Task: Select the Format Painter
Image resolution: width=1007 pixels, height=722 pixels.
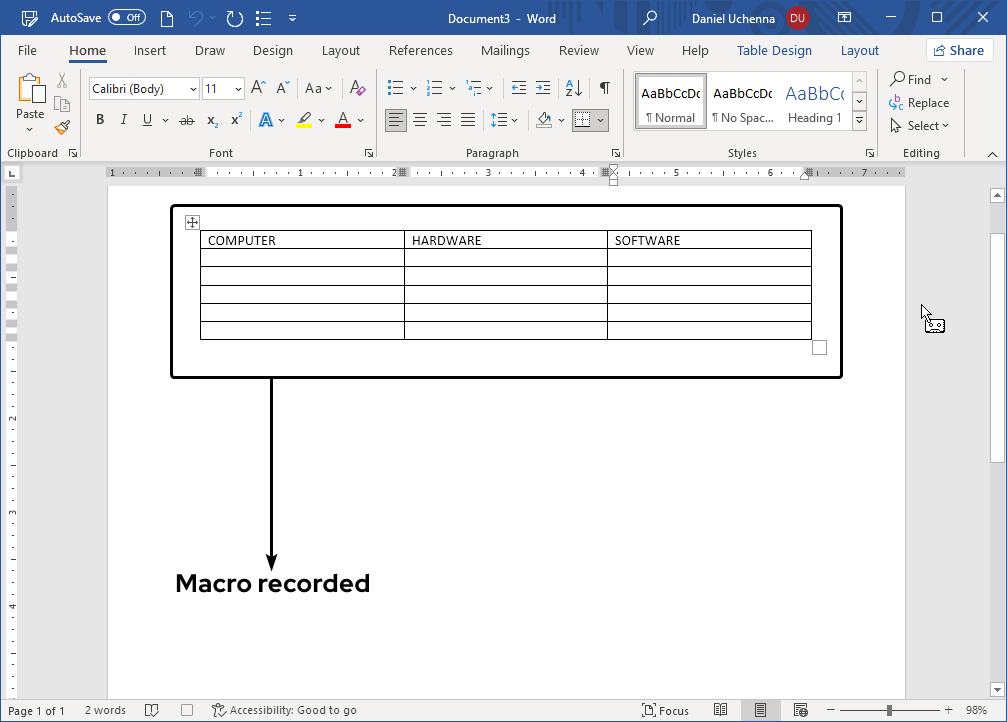Action: (60, 126)
